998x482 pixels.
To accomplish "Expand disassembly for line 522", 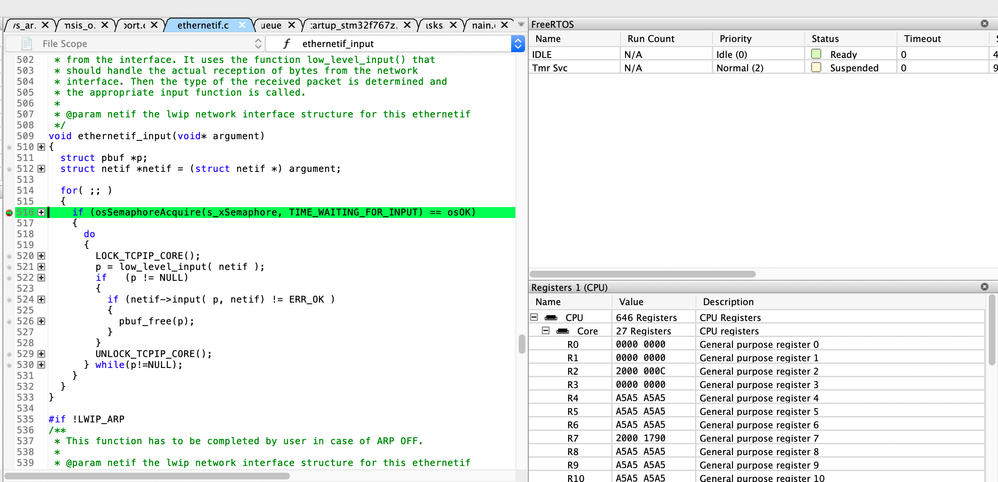I will tap(41, 278).
